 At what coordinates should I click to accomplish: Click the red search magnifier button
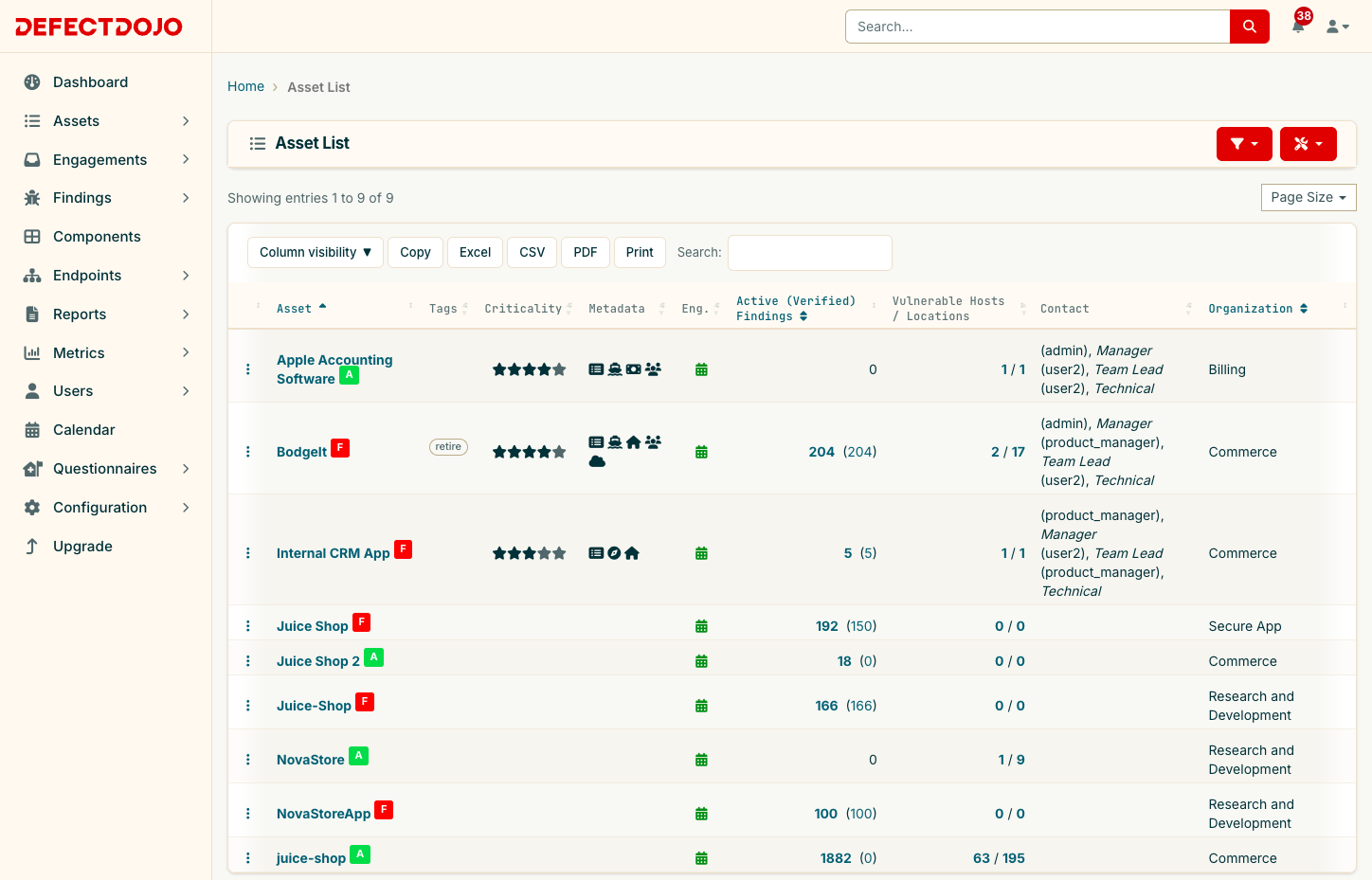click(1249, 27)
